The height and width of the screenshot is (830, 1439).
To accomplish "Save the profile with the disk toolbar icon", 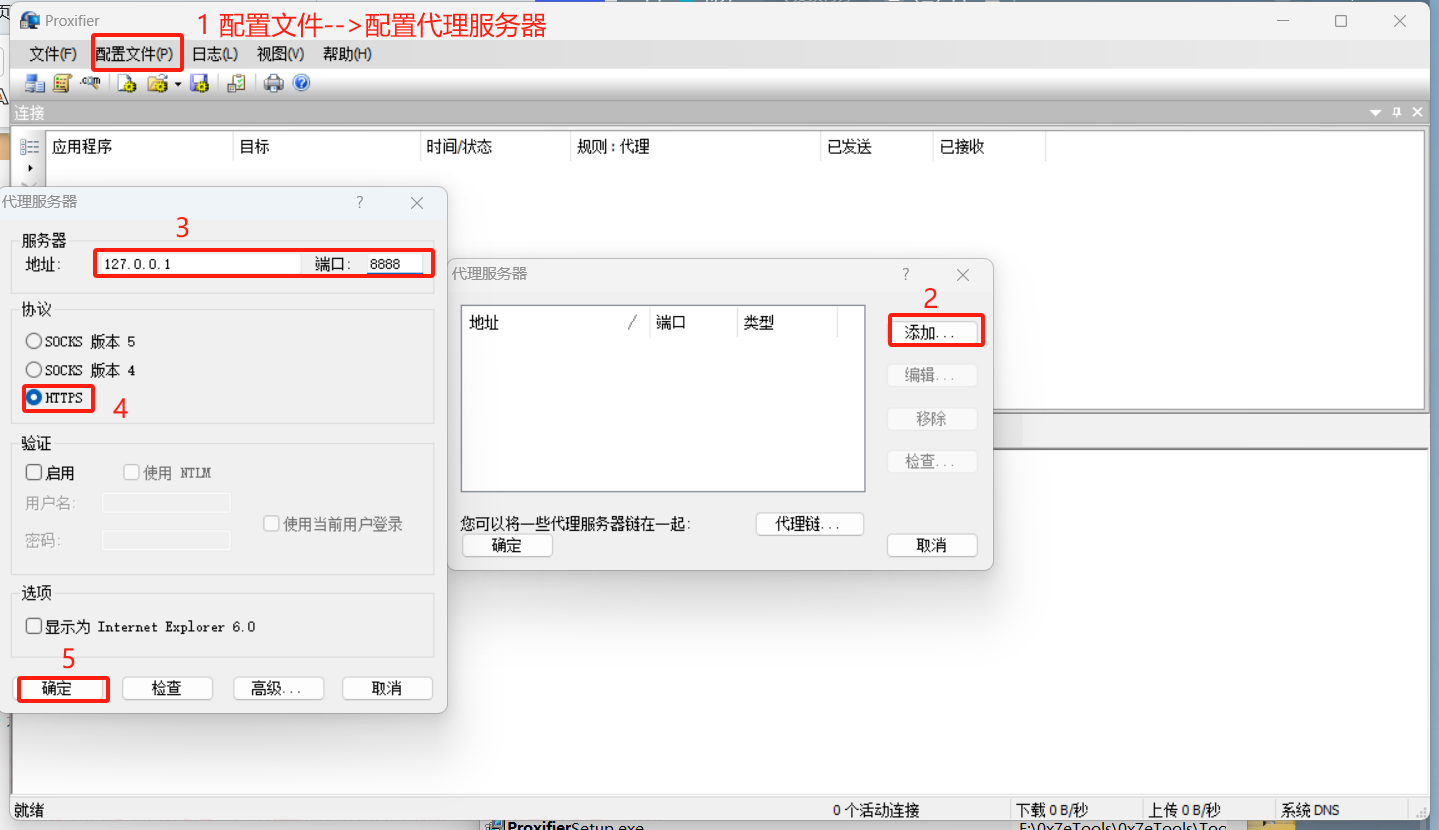I will pos(200,83).
